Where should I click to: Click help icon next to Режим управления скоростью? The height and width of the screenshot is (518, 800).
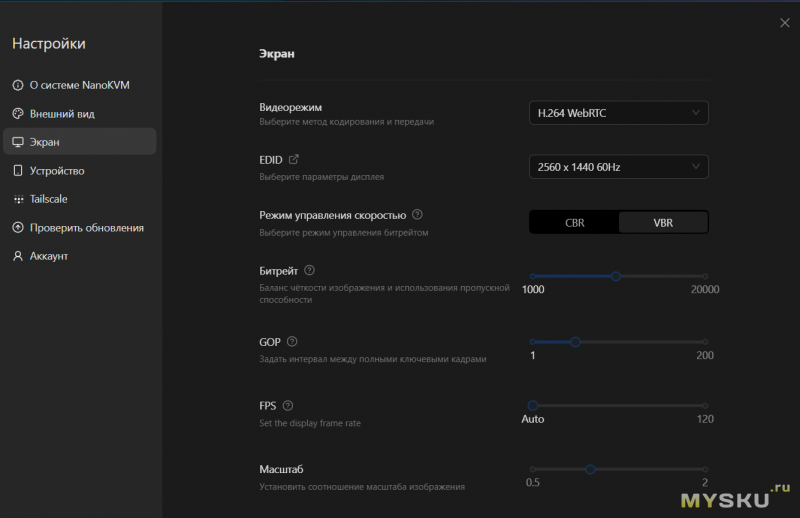pos(417,214)
